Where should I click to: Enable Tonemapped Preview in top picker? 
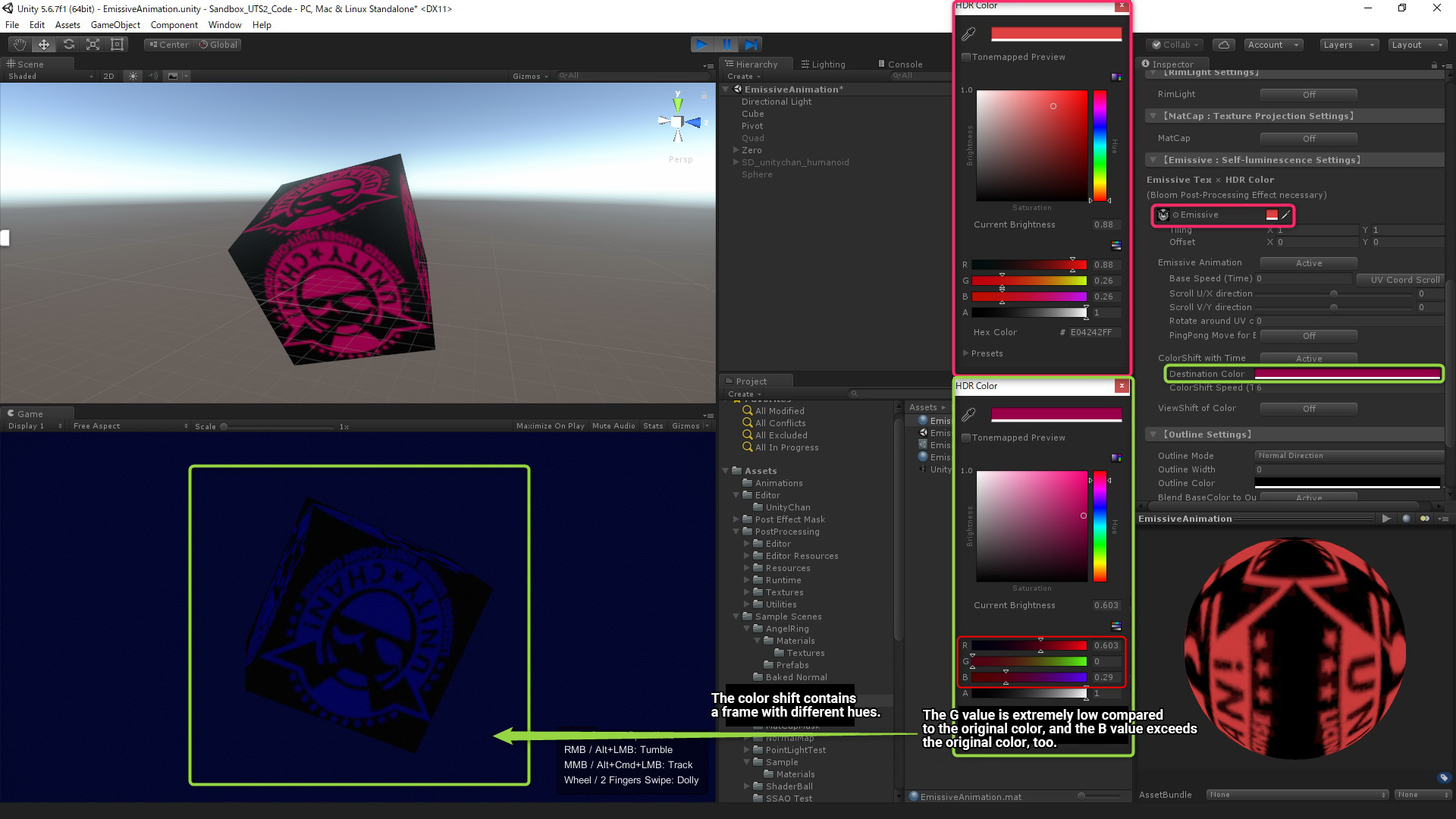click(x=966, y=57)
